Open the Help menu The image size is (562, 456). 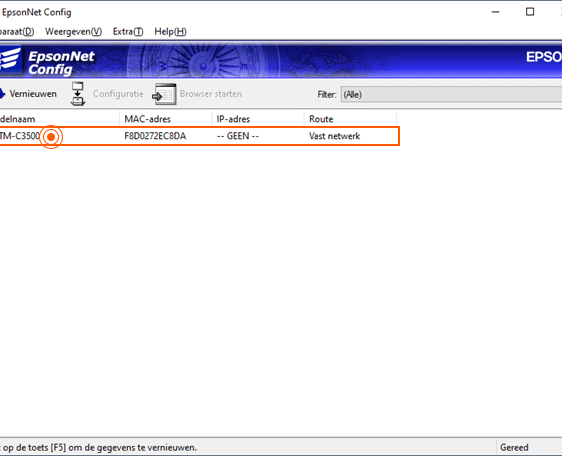(170, 32)
